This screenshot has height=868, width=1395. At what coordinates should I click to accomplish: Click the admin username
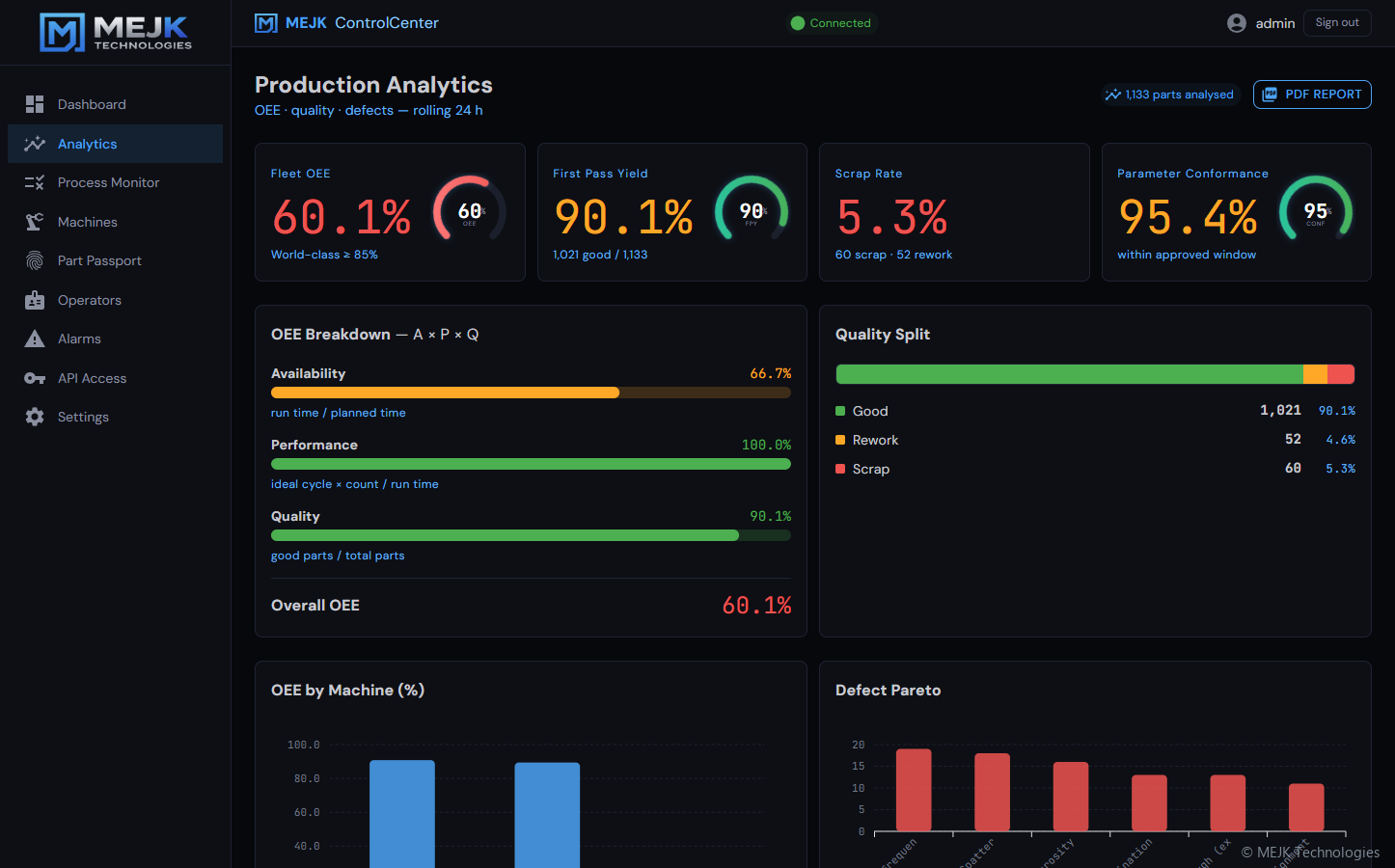pos(1275,23)
